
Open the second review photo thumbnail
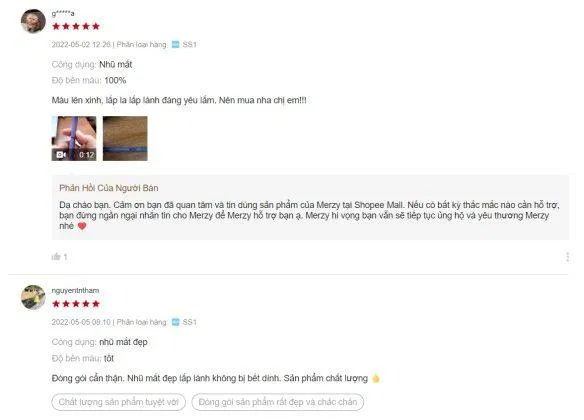(x=125, y=139)
